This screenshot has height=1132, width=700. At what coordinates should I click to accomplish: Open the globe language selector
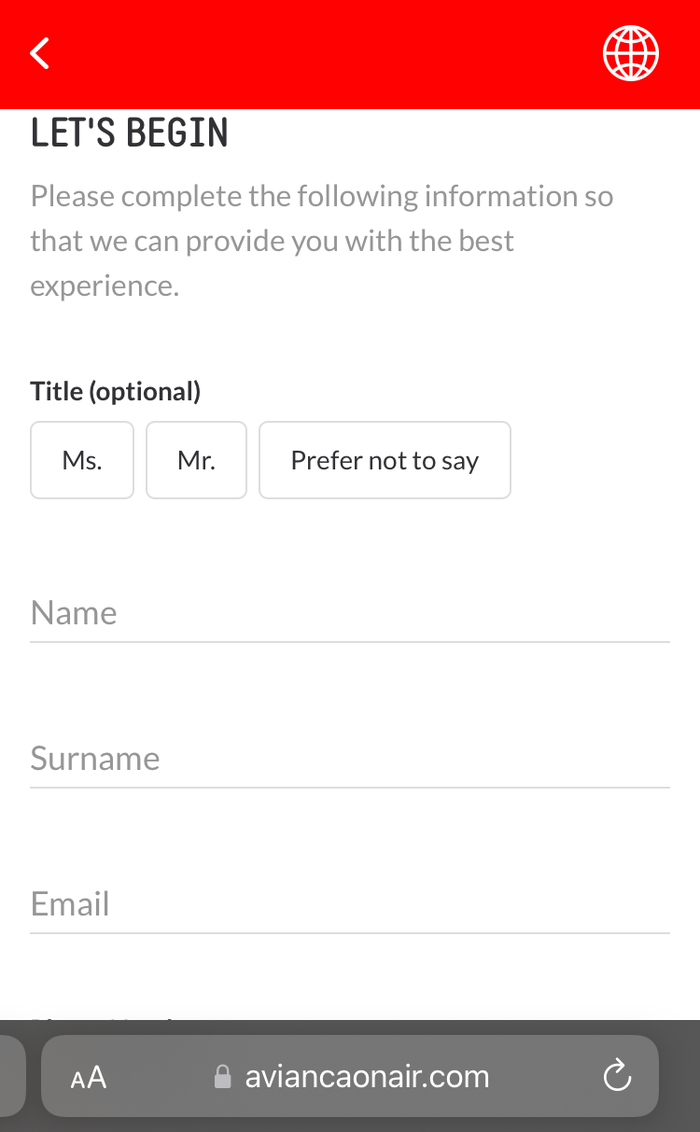point(631,53)
